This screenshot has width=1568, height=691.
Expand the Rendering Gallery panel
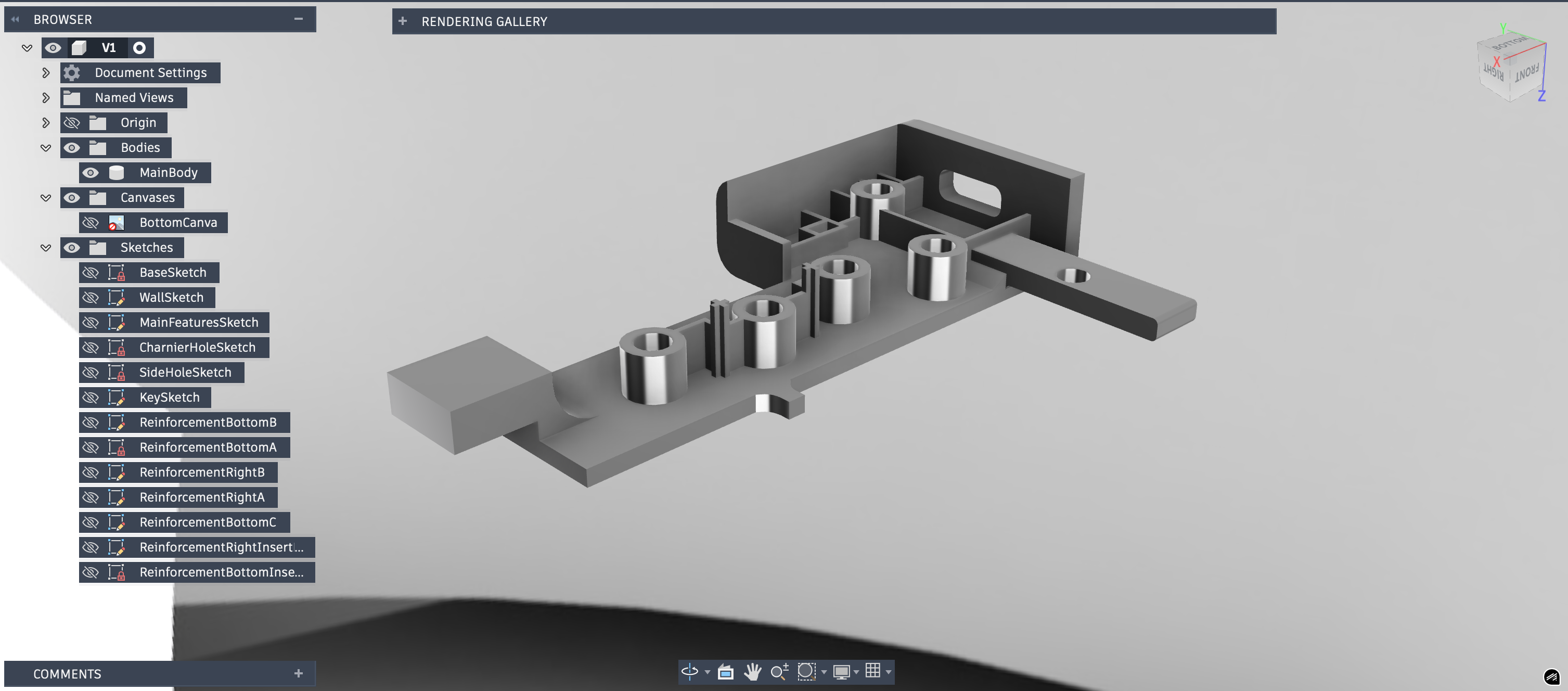pos(402,21)
